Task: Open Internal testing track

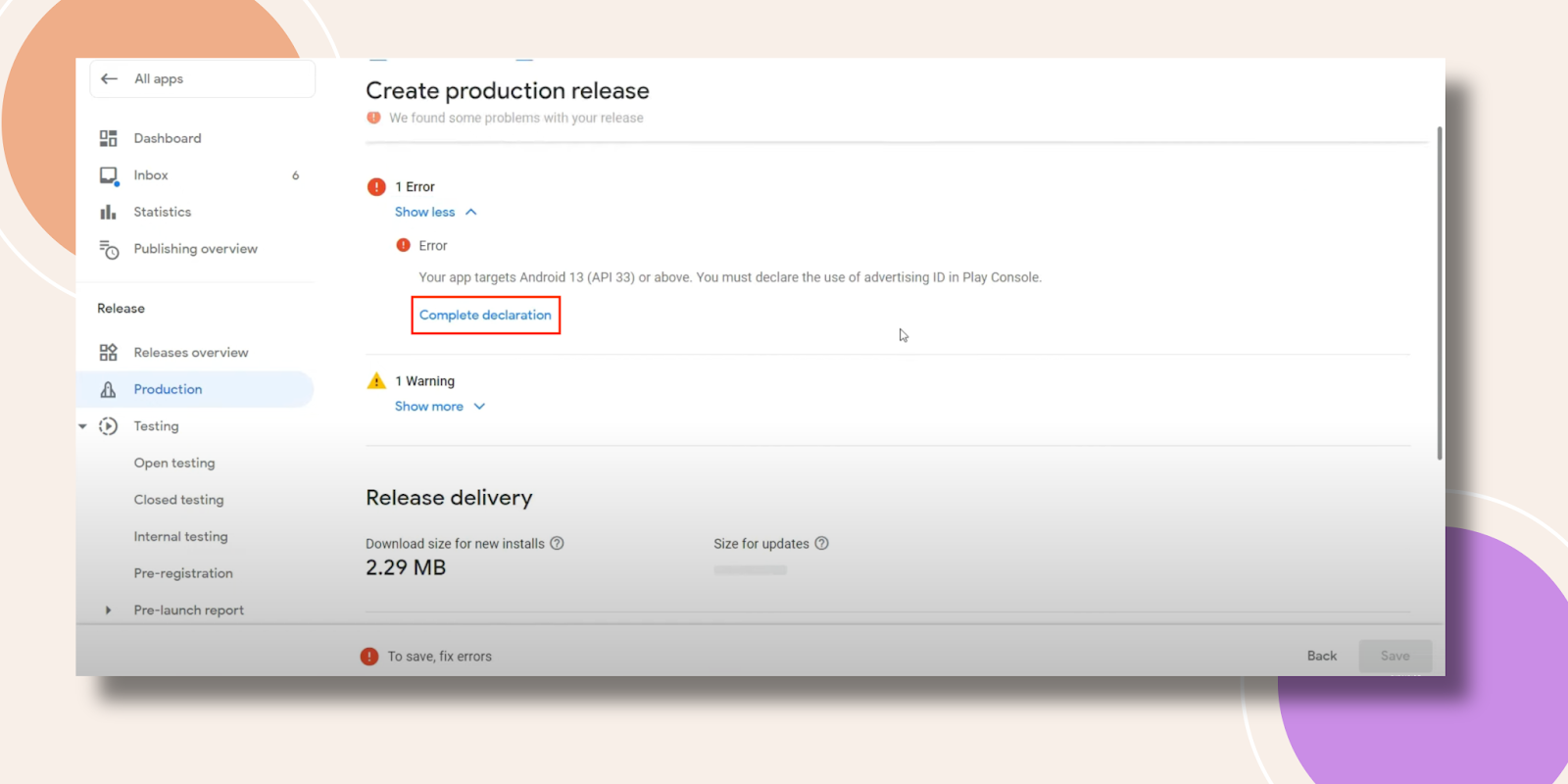Action: coord(180,536)
